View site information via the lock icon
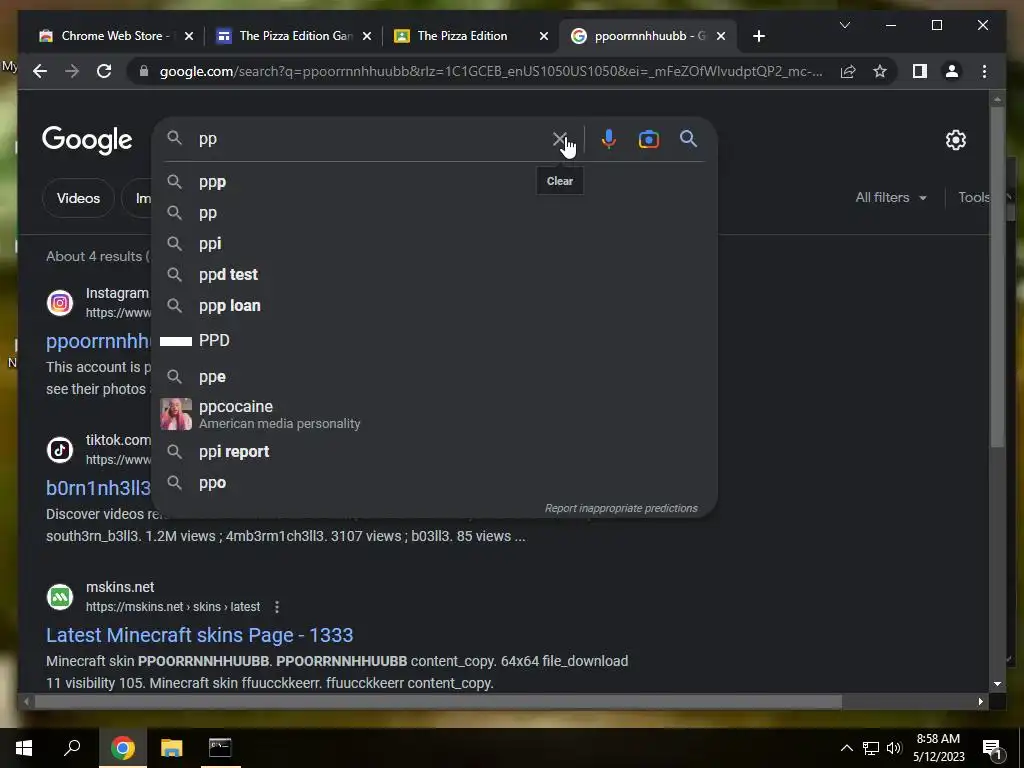This screenshot has width=1024, height=768. coord(144,71)
